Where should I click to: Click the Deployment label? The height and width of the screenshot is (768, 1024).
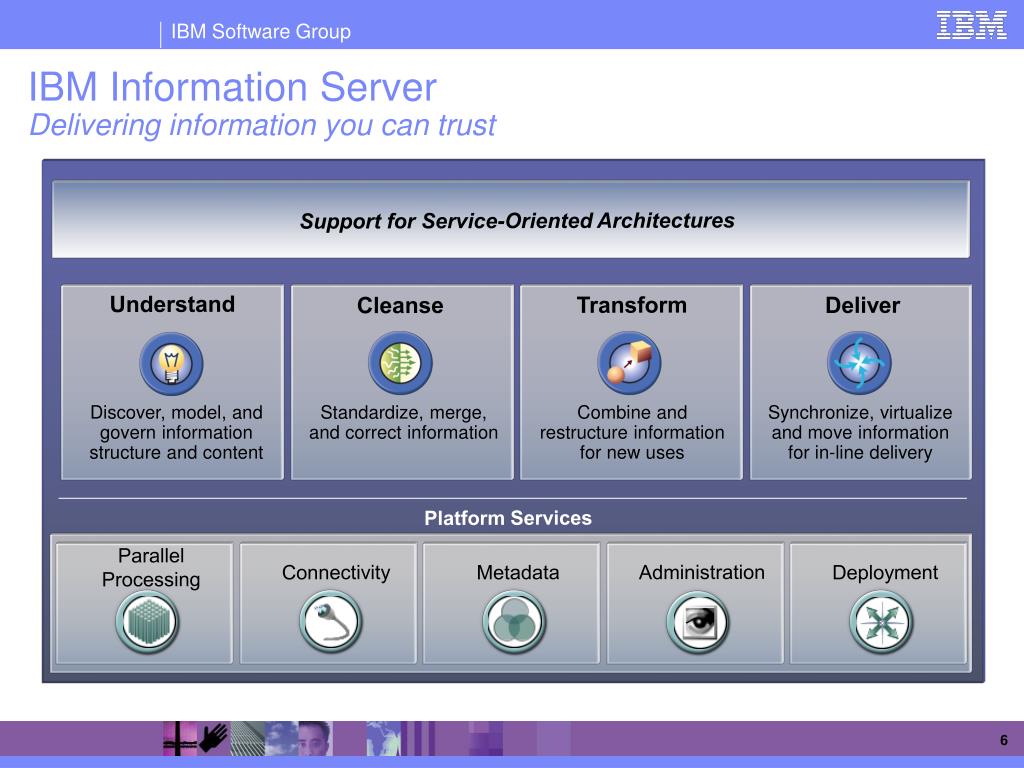coord(885,573)
